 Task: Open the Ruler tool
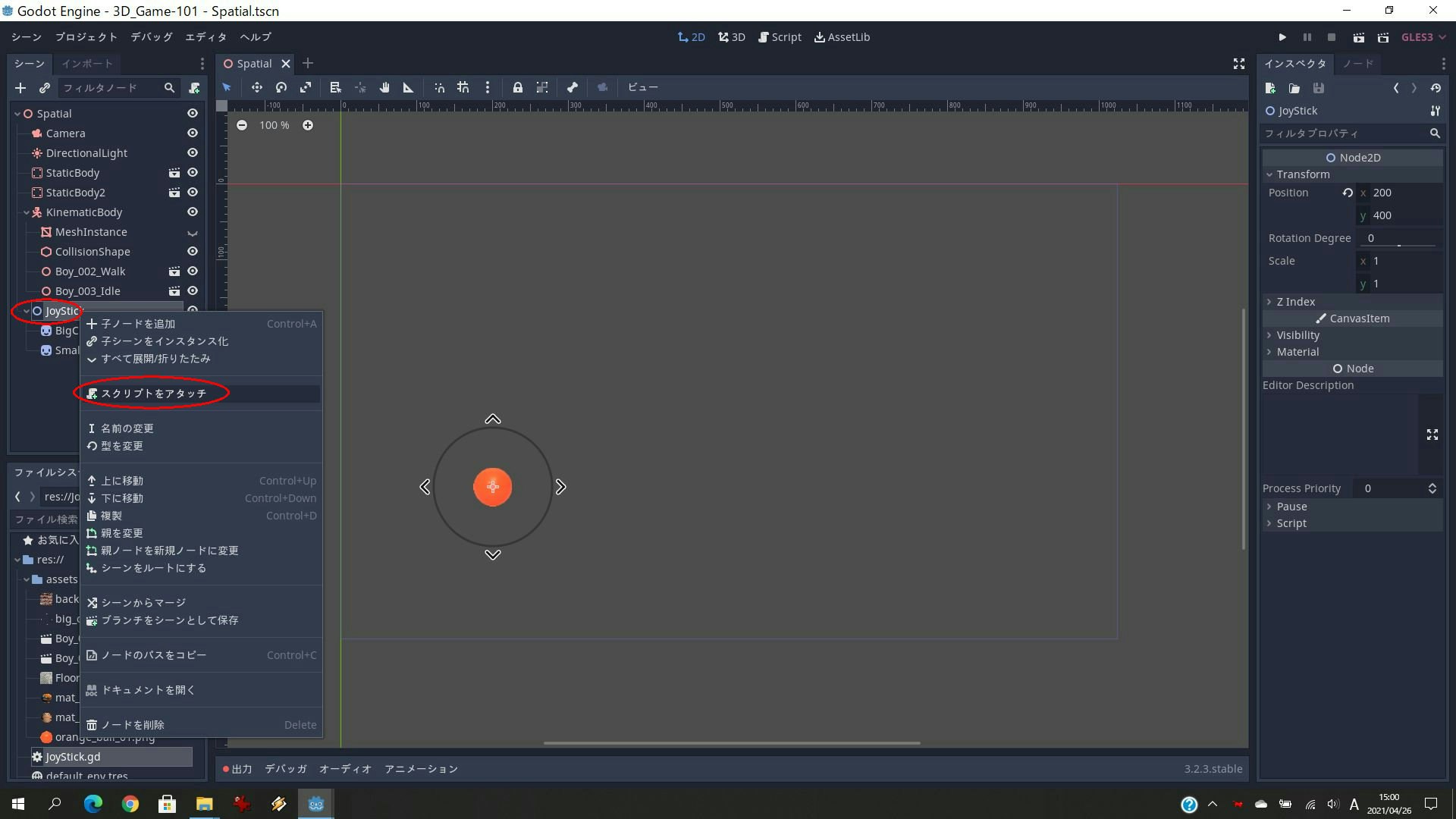pyautogui.click(x=407, y=87)
